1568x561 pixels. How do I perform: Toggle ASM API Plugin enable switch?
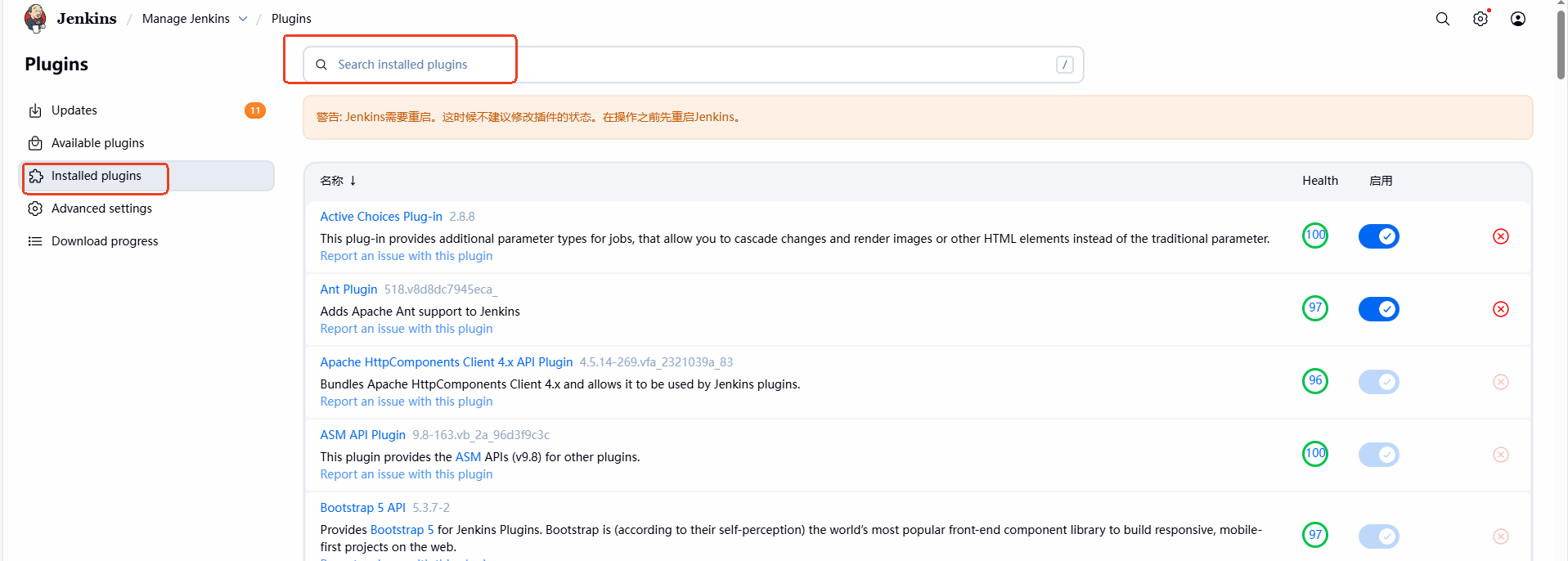click(x=1379, y=455)
